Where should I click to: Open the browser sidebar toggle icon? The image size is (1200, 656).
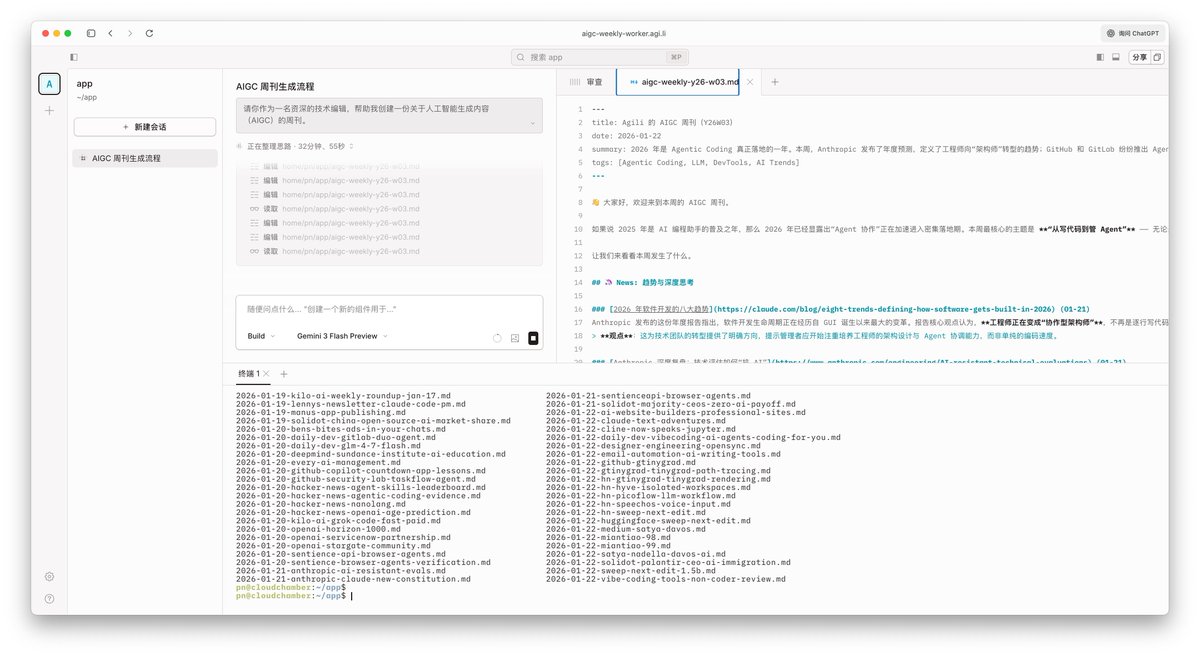click(91, 33)
